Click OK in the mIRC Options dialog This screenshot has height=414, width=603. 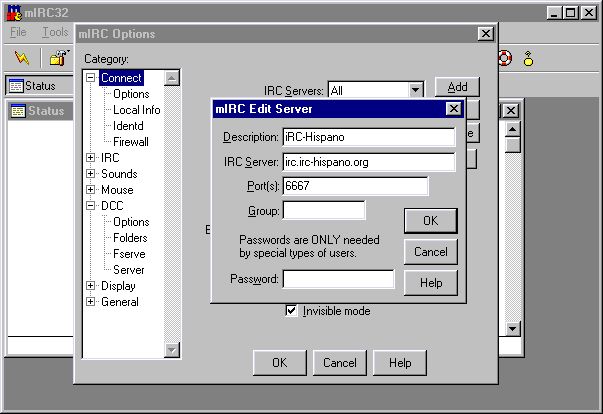pyautogui.click(x=280, y=362)
